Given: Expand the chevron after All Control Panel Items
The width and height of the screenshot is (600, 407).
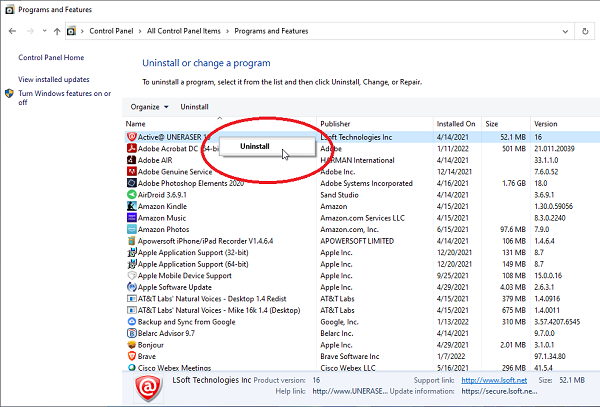Looking at the screenshot, I should point(227,31).
